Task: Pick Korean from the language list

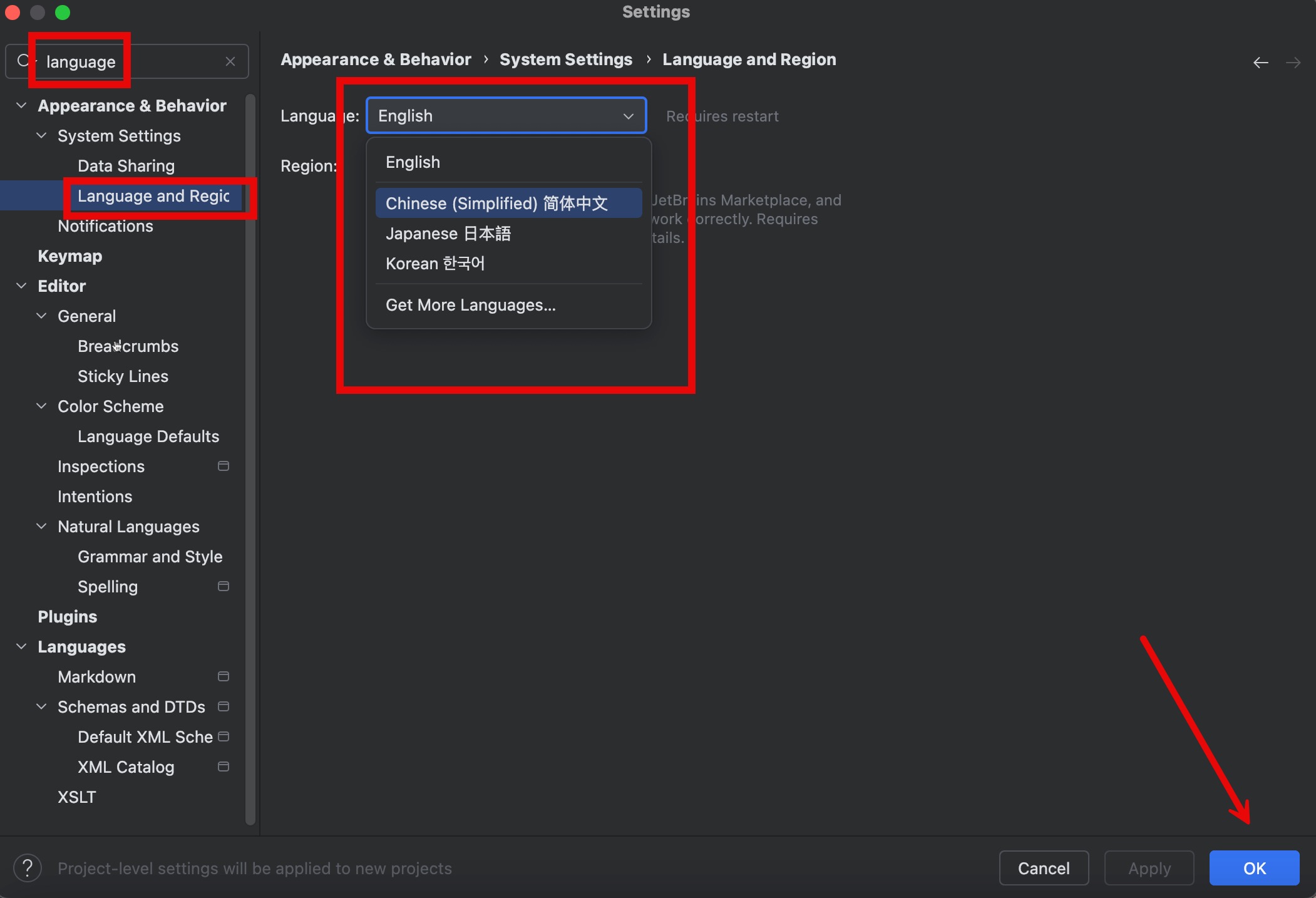Action: click(435, 264)
